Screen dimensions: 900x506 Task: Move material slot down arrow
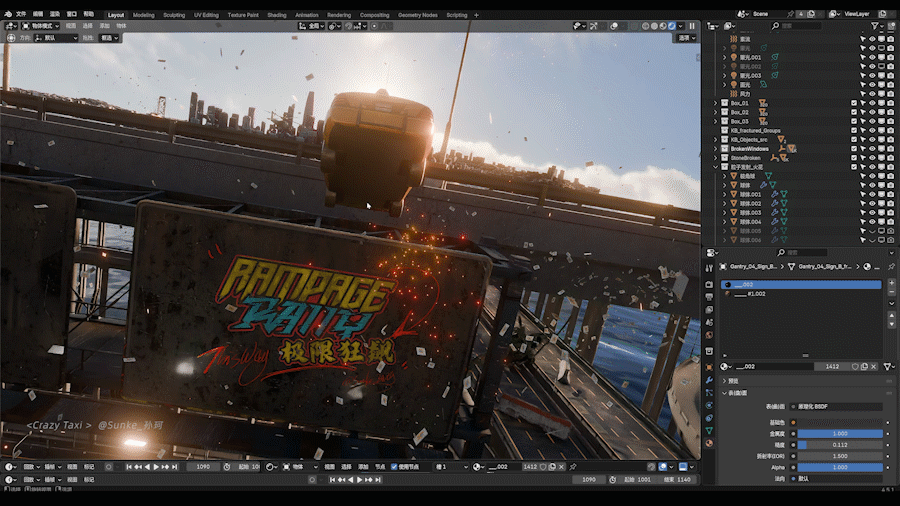tap(891, 325)
